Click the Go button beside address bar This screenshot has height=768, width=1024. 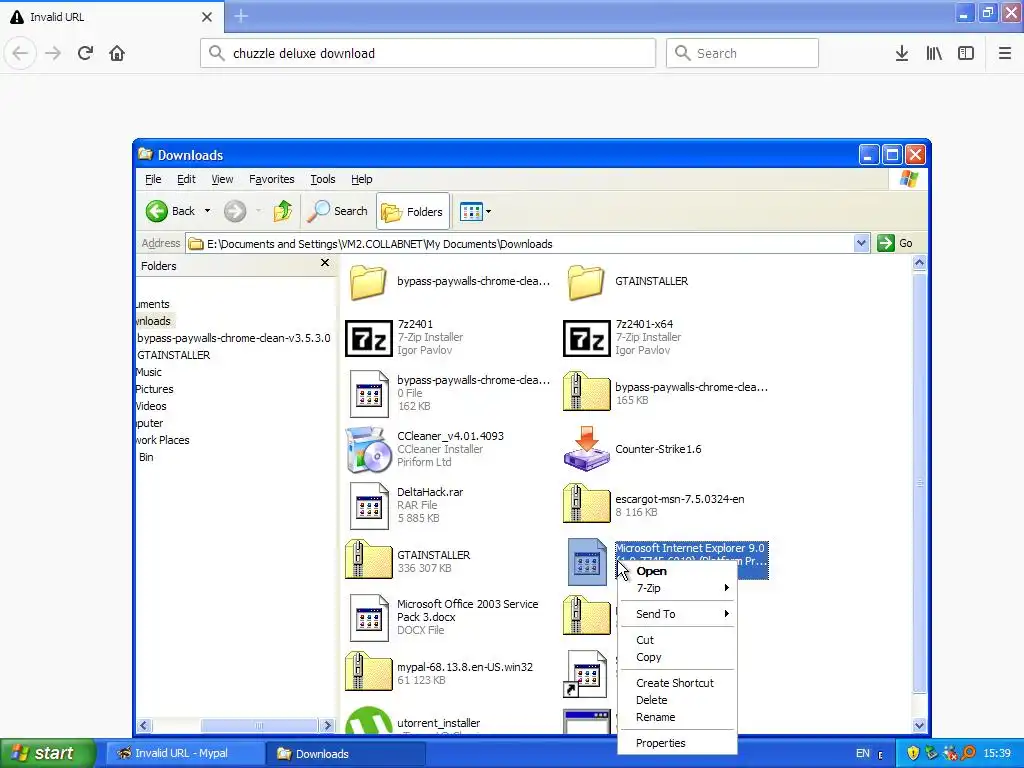[x=895, y=243]
